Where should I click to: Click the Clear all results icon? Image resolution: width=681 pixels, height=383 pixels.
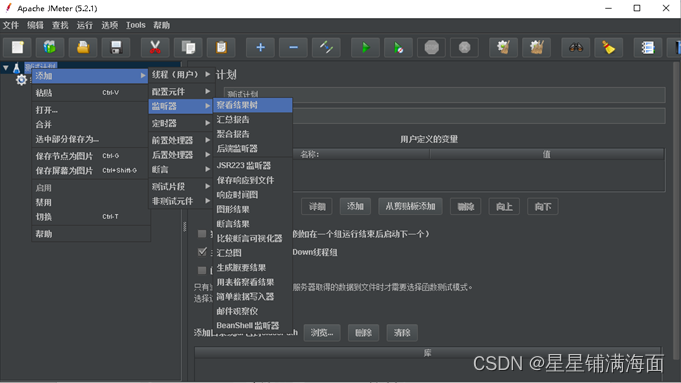536,47
